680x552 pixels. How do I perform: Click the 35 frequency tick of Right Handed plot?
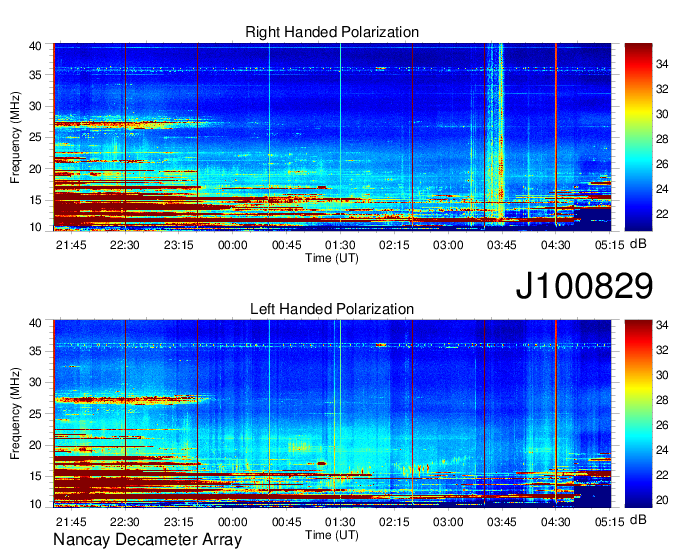pos(35,75)
